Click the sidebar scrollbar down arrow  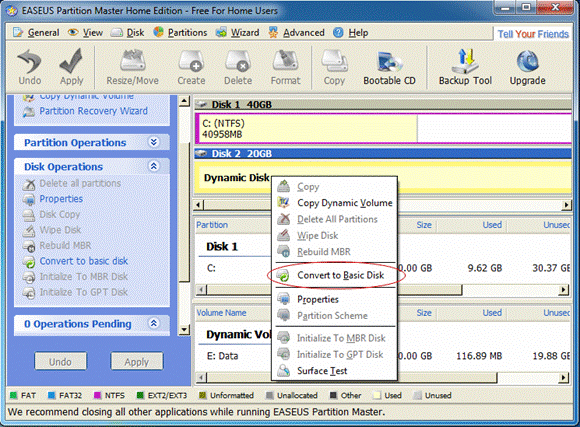coord(184,329)
